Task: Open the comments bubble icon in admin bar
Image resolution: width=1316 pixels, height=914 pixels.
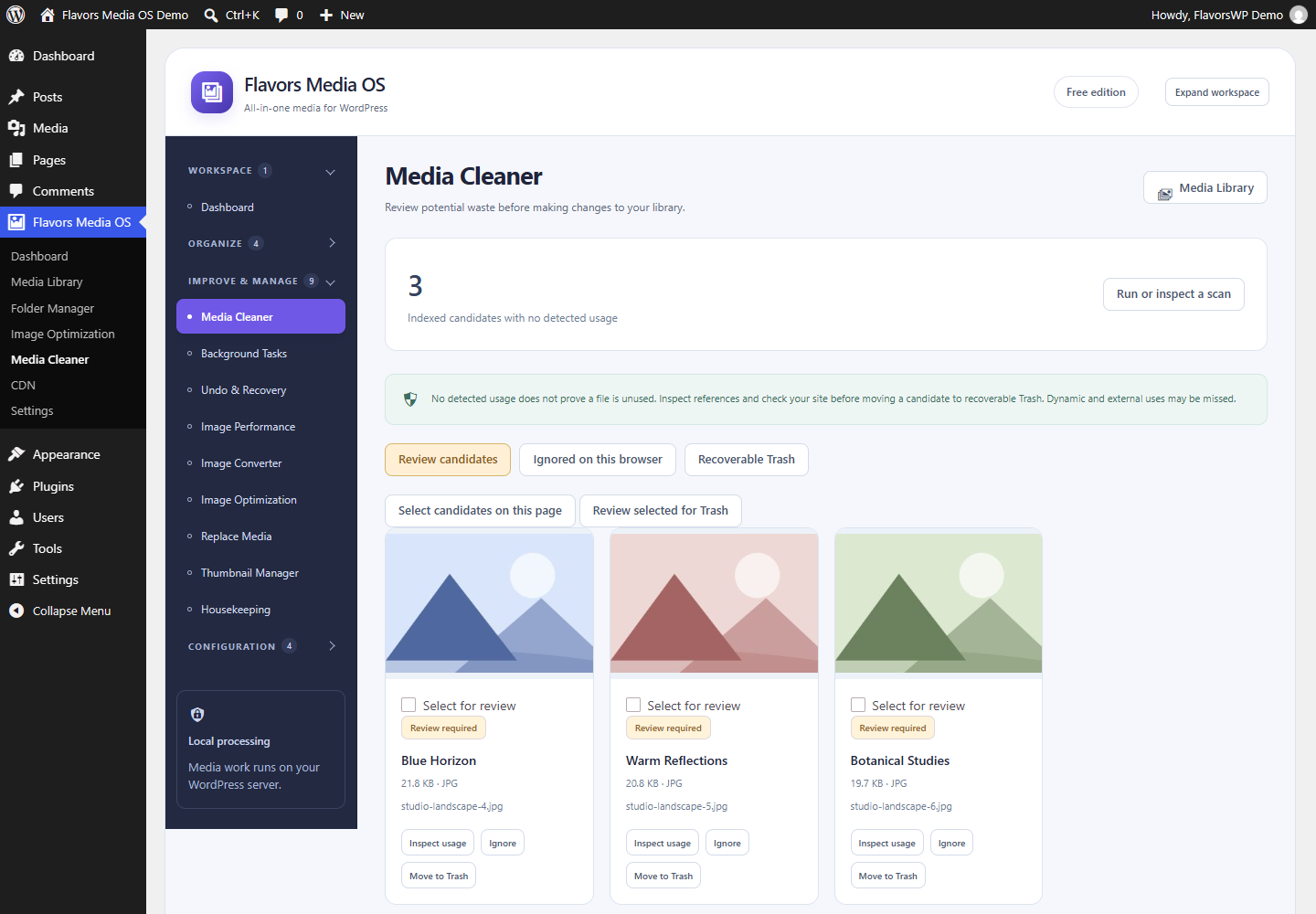Action: (281, 15)
